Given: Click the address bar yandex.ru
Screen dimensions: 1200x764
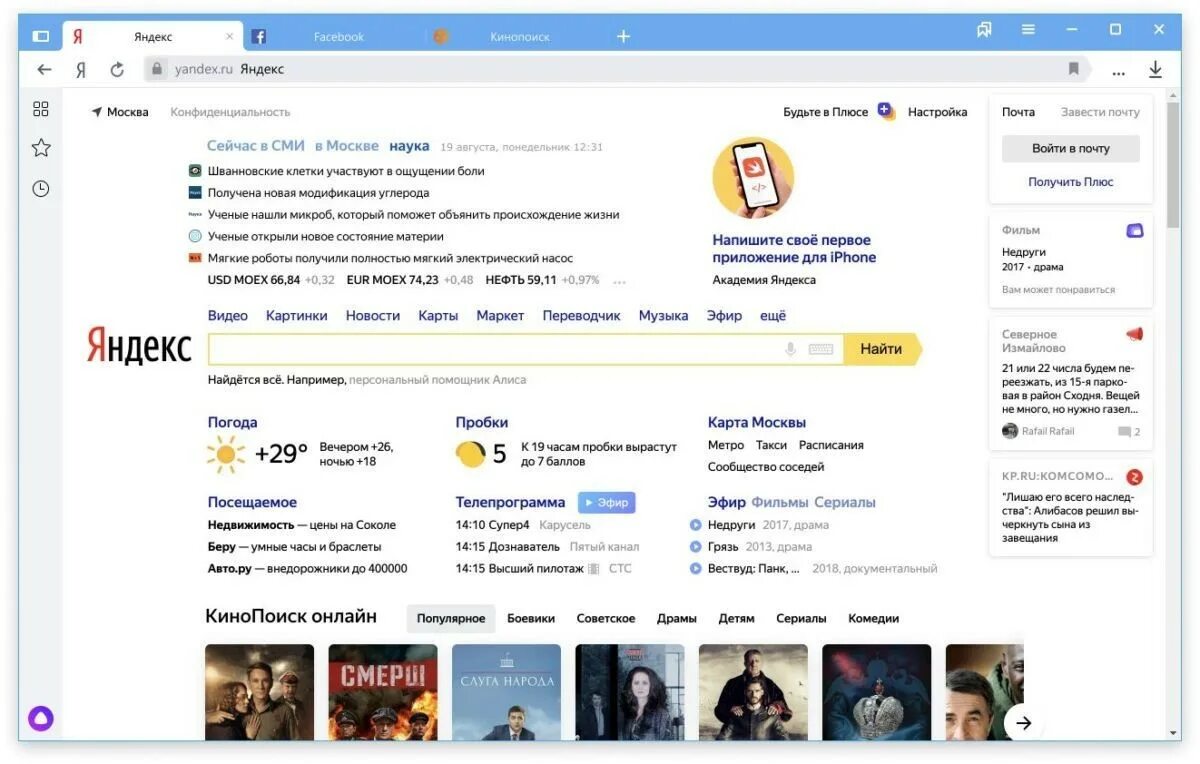Looking at the screenshot, I should pyautogui.click(x=204, y=69).
